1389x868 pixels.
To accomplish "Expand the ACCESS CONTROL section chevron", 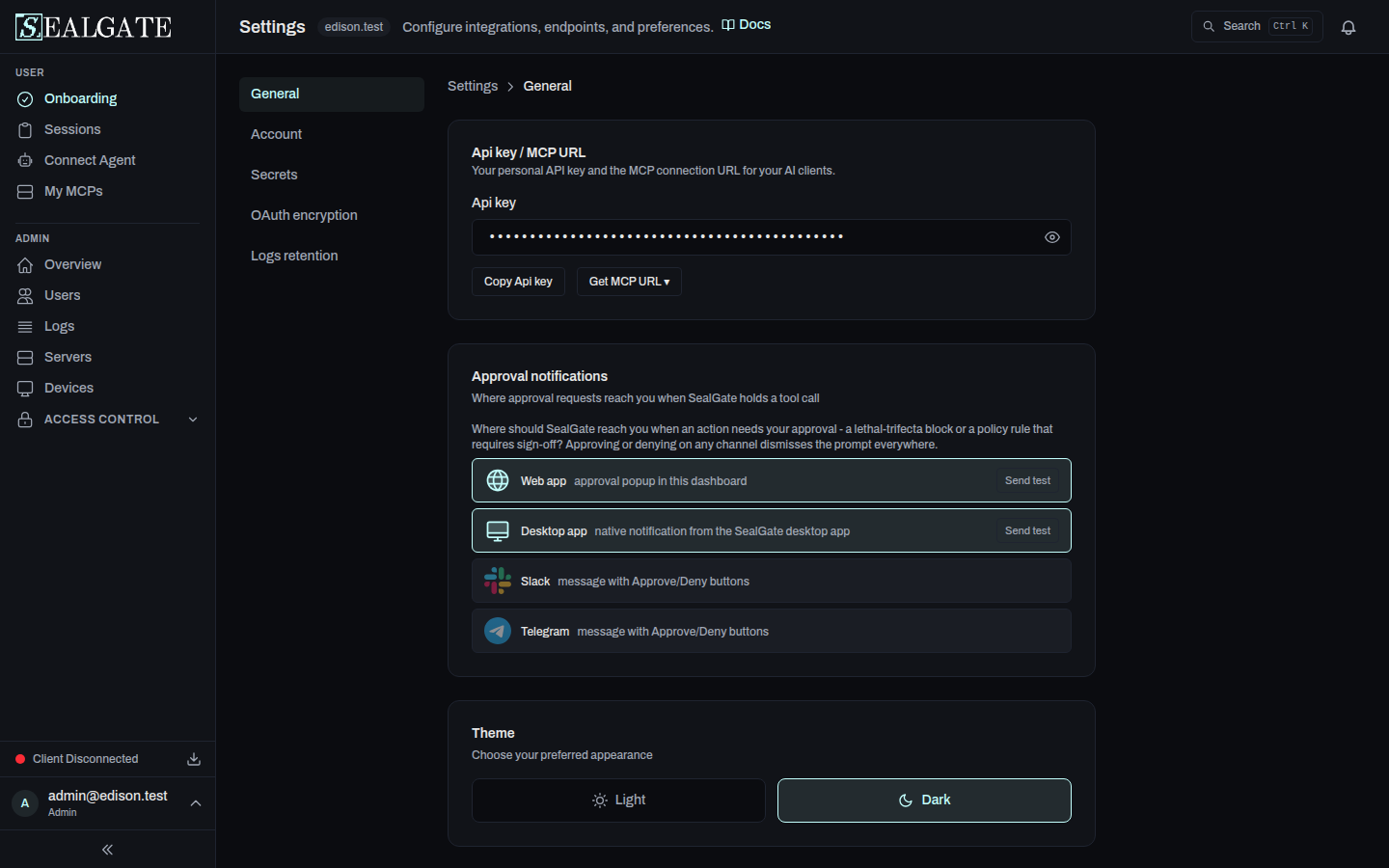I will coord(193,420).
